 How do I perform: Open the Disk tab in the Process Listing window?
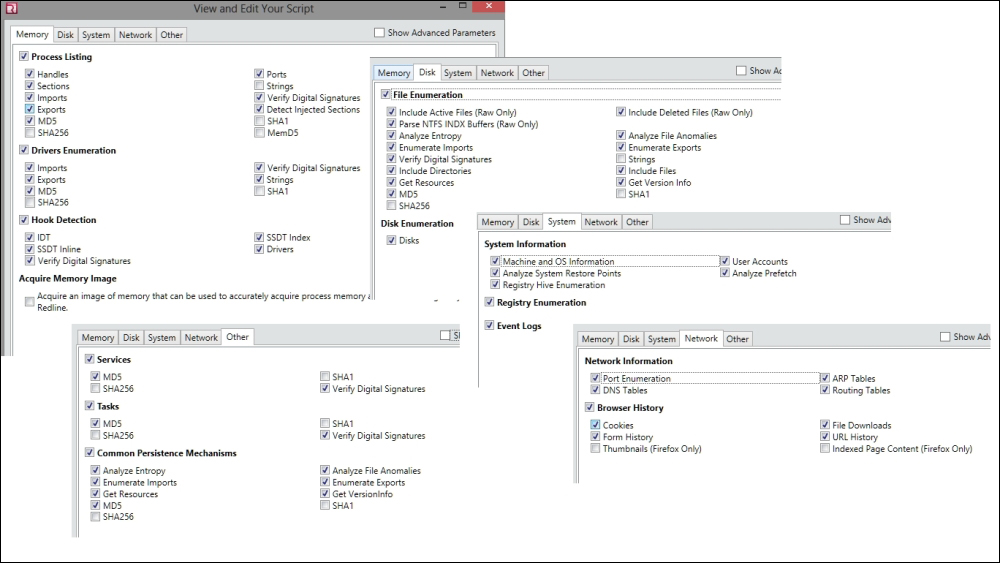tap(65, 35)
